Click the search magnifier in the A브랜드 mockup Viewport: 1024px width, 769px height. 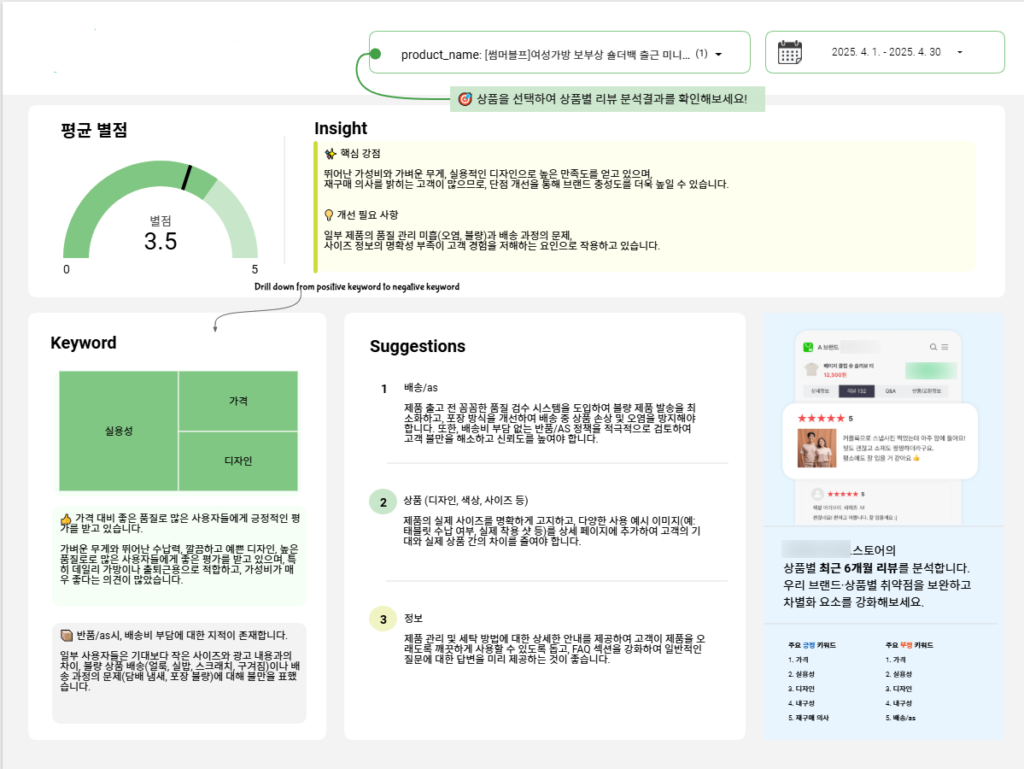pyautogui.click(x=933, y=347)
